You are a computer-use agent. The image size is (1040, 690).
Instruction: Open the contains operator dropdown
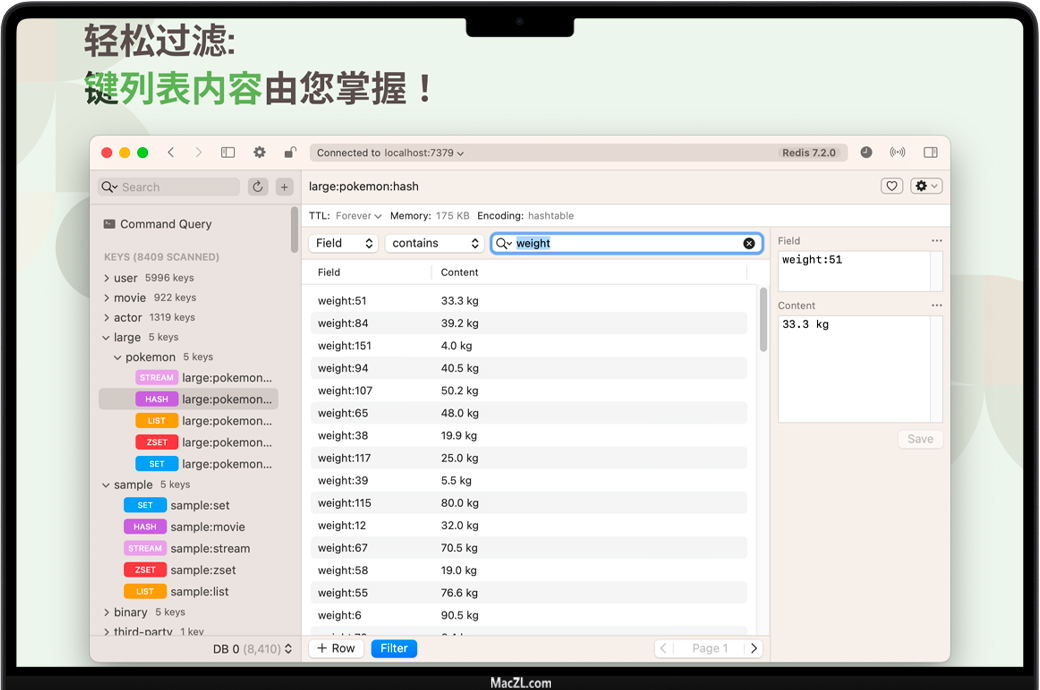[x=435, y=243]
